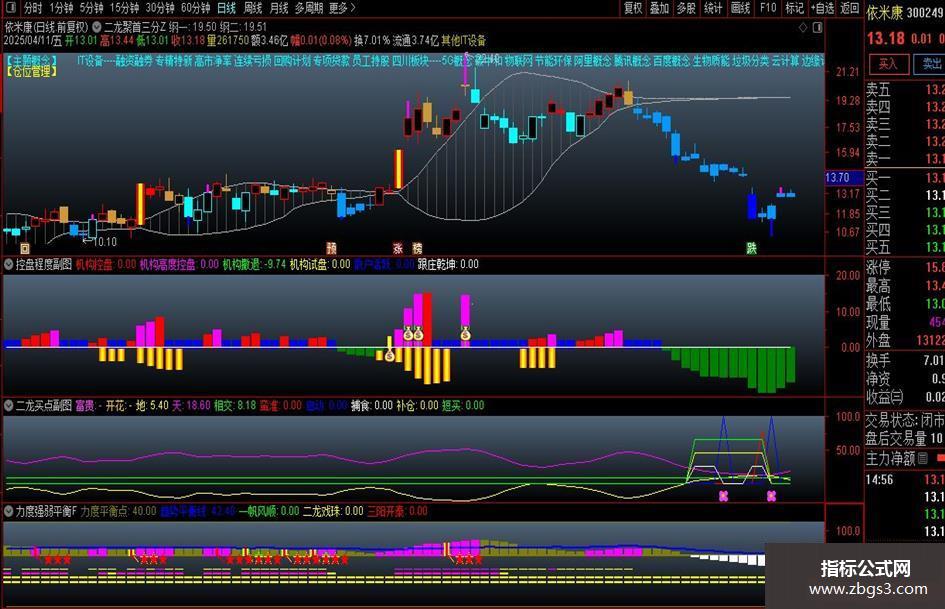Select the 15分钟 period tab

coord(124,8)
